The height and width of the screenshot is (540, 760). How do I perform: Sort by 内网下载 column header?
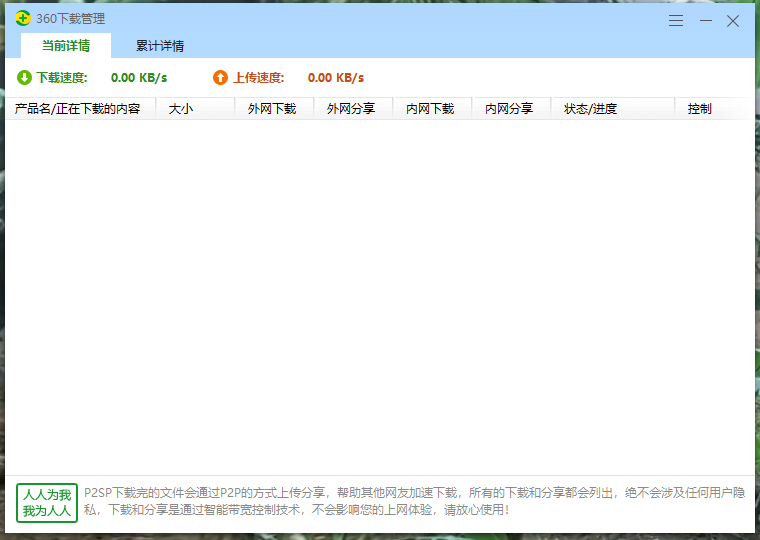(x=433, y=109)
